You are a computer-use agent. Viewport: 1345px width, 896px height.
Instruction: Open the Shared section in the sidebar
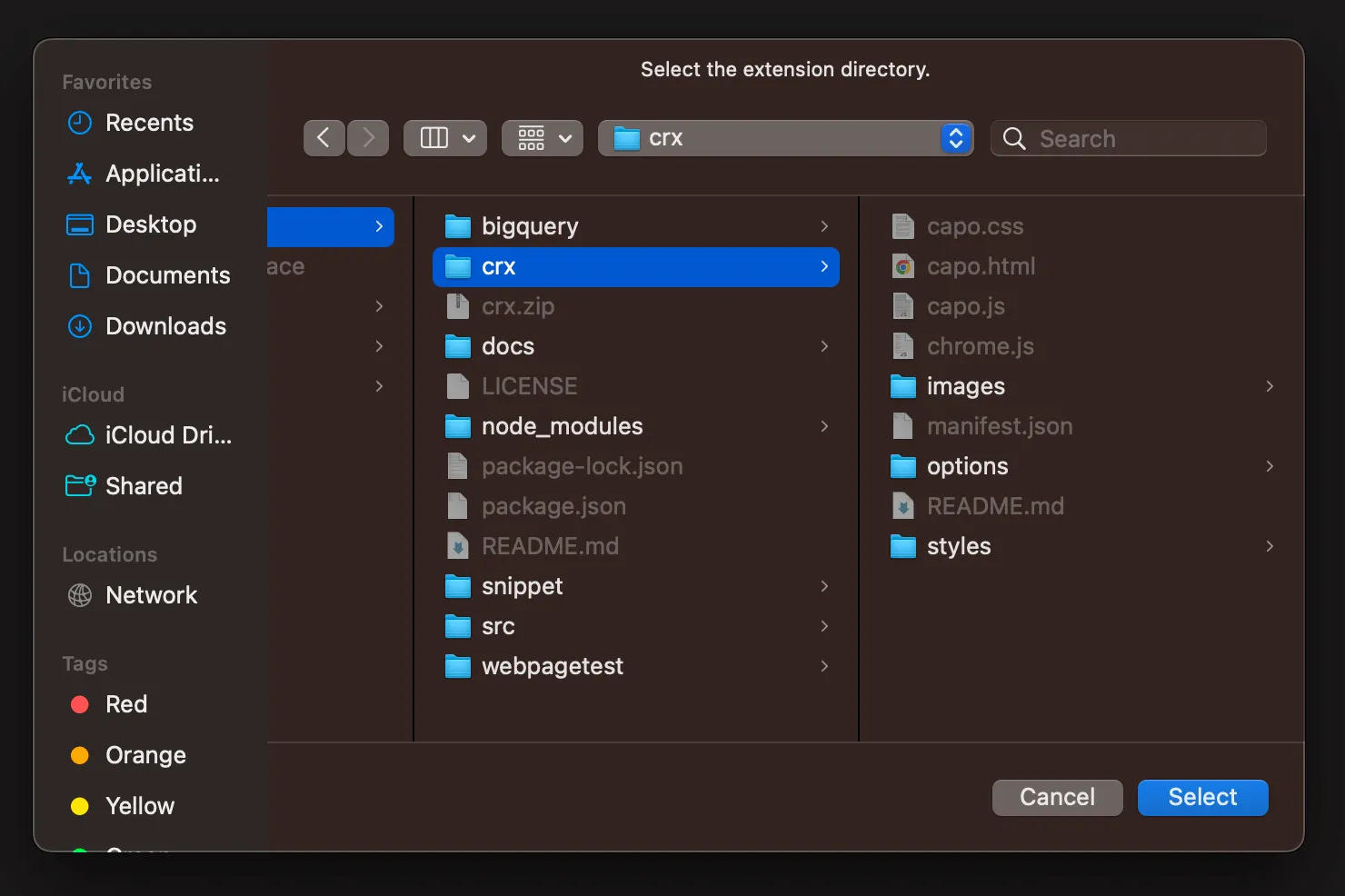click(x=144, y=485)
